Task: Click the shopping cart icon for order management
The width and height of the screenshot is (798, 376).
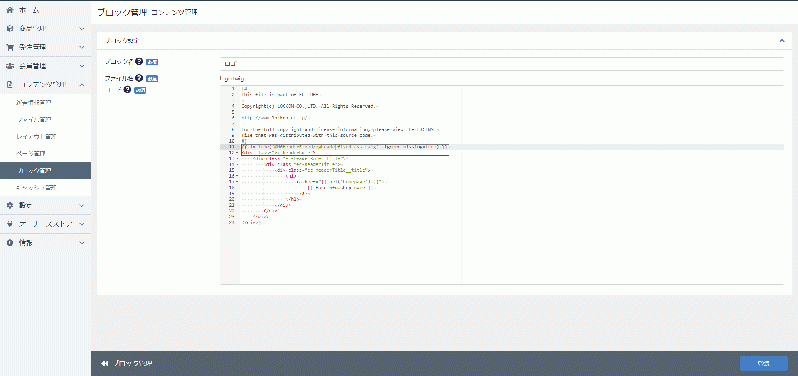Action: 9,47
